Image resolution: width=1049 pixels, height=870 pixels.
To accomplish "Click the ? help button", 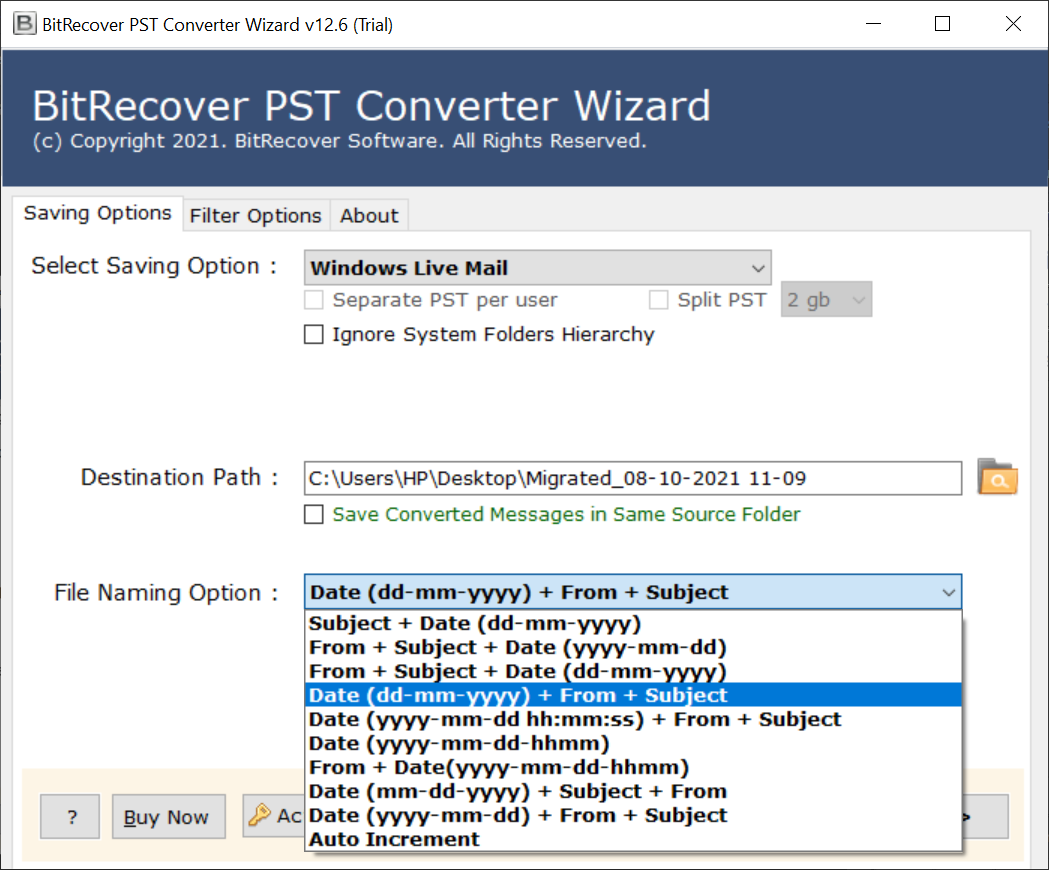I will (70, 816).
